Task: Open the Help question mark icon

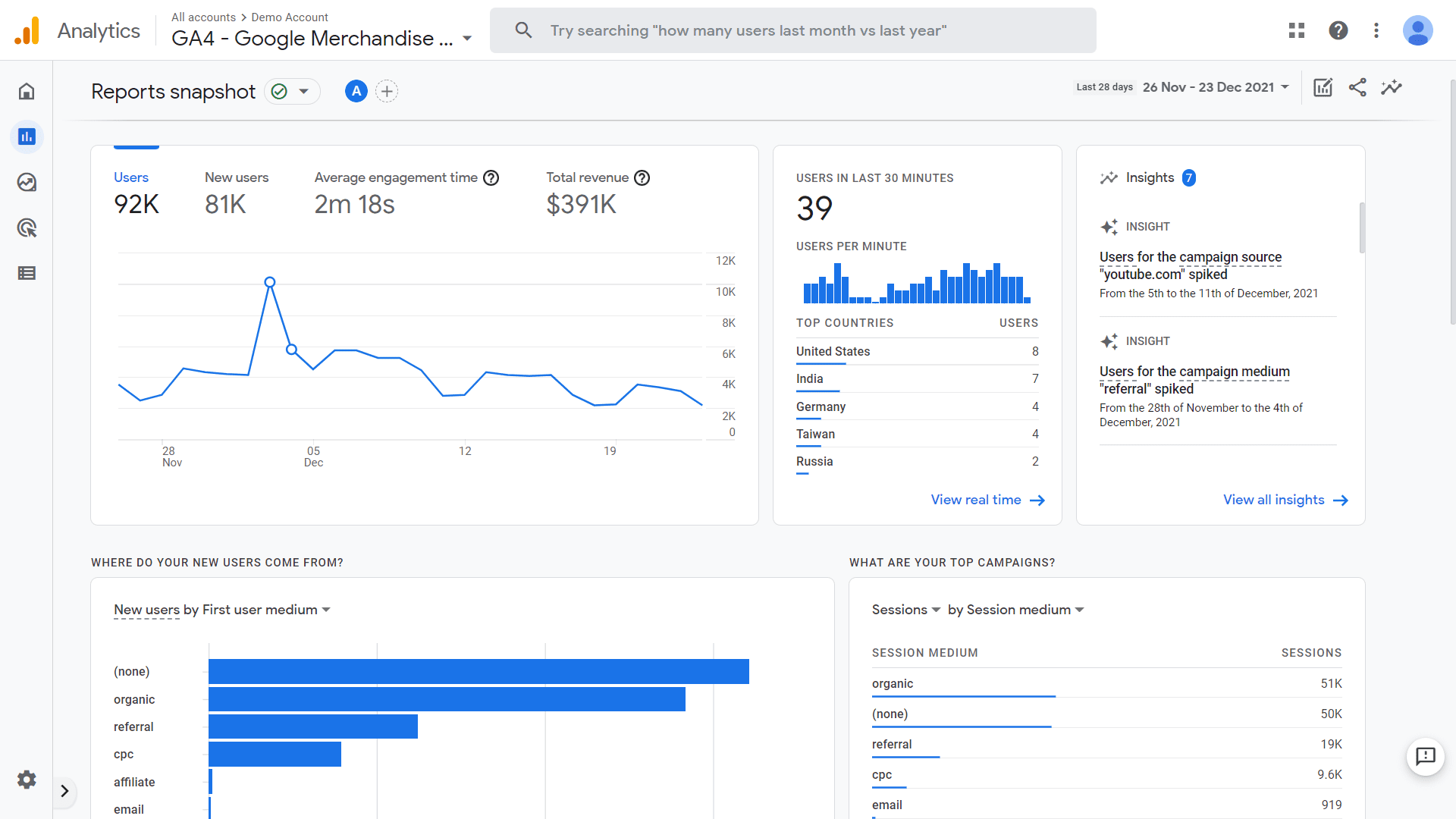Action: point(1338,30)
